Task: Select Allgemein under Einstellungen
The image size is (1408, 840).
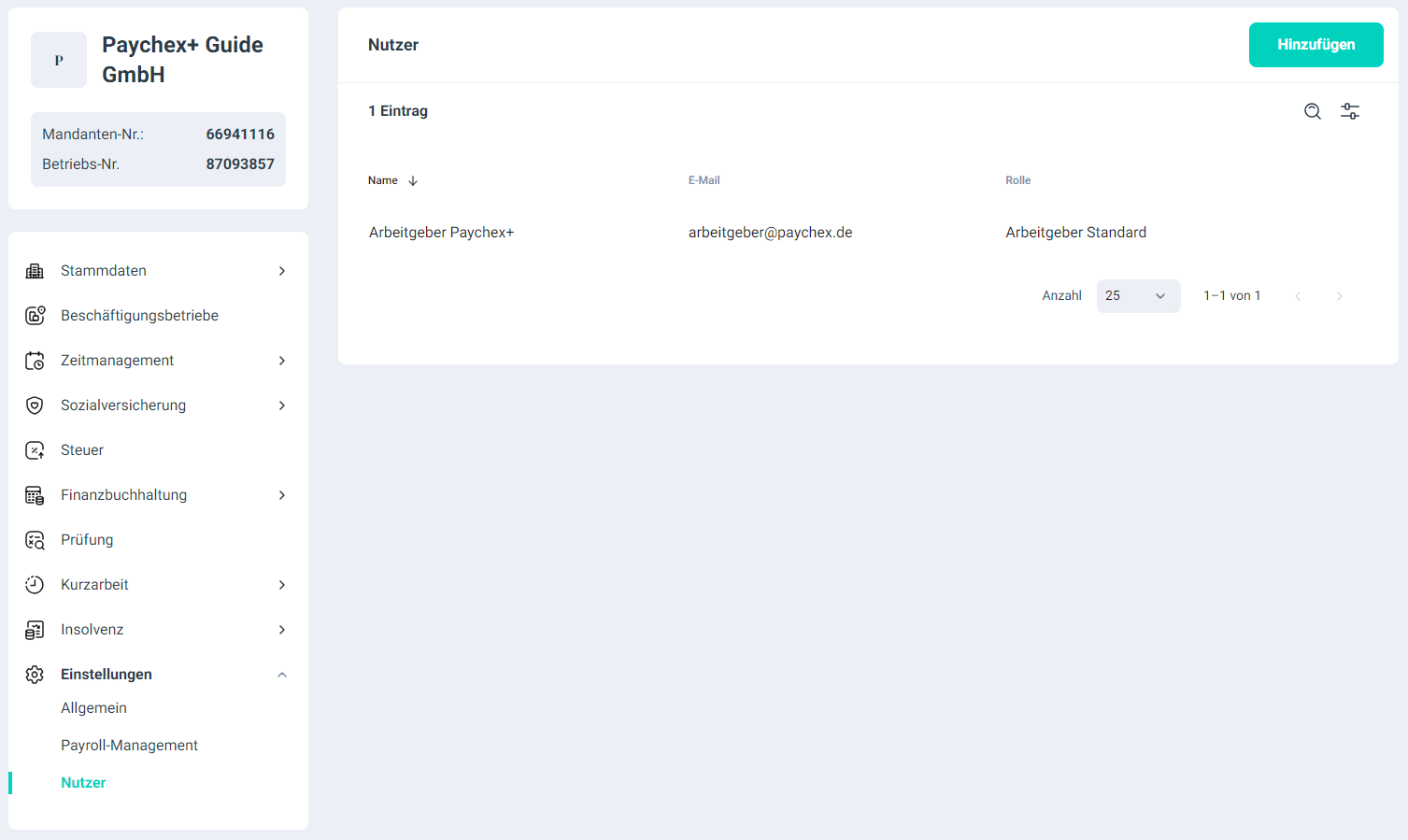Action: point(93,708)
